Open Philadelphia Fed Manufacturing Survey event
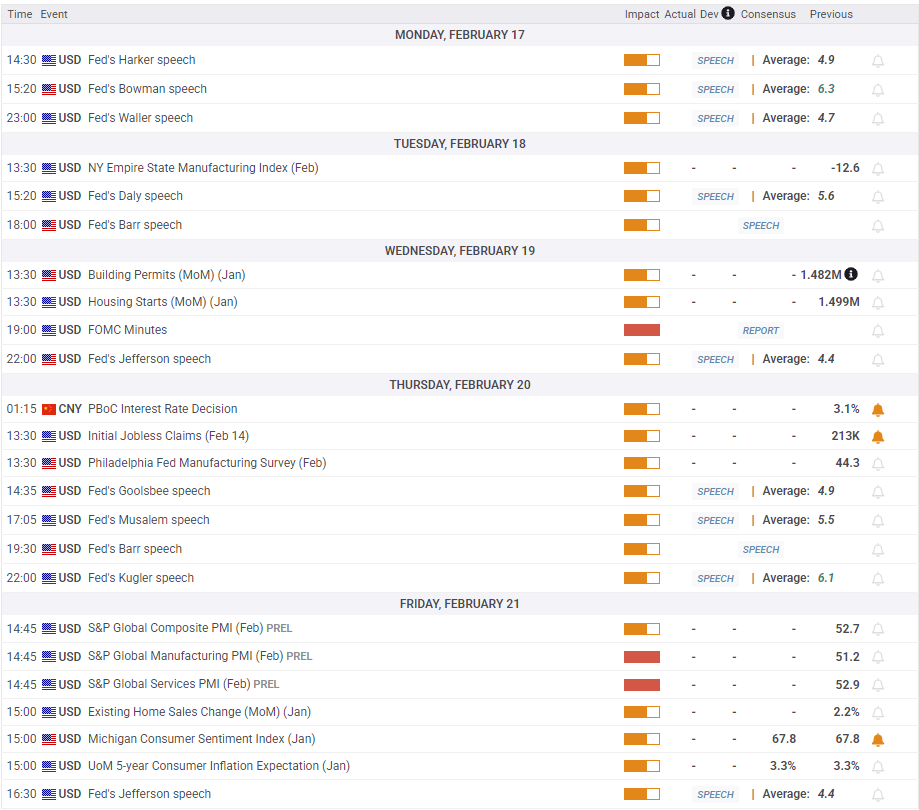919x810 pixels. (x=207, y=463)
